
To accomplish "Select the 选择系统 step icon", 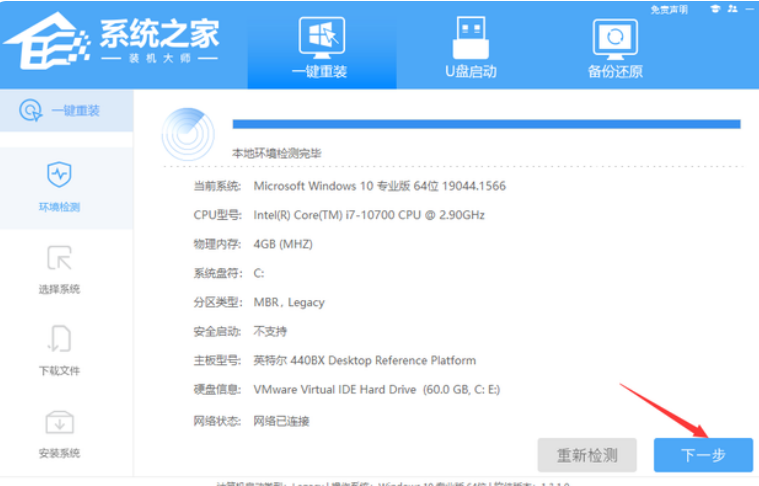I will point(59,258).
